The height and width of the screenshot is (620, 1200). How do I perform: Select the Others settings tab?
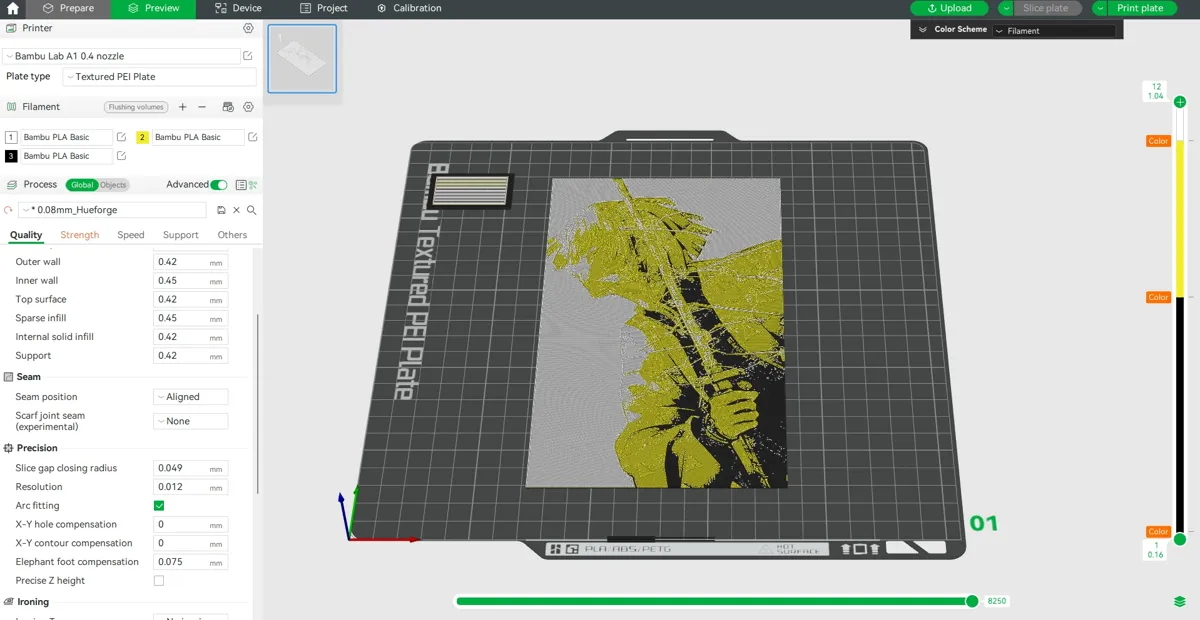232,235
